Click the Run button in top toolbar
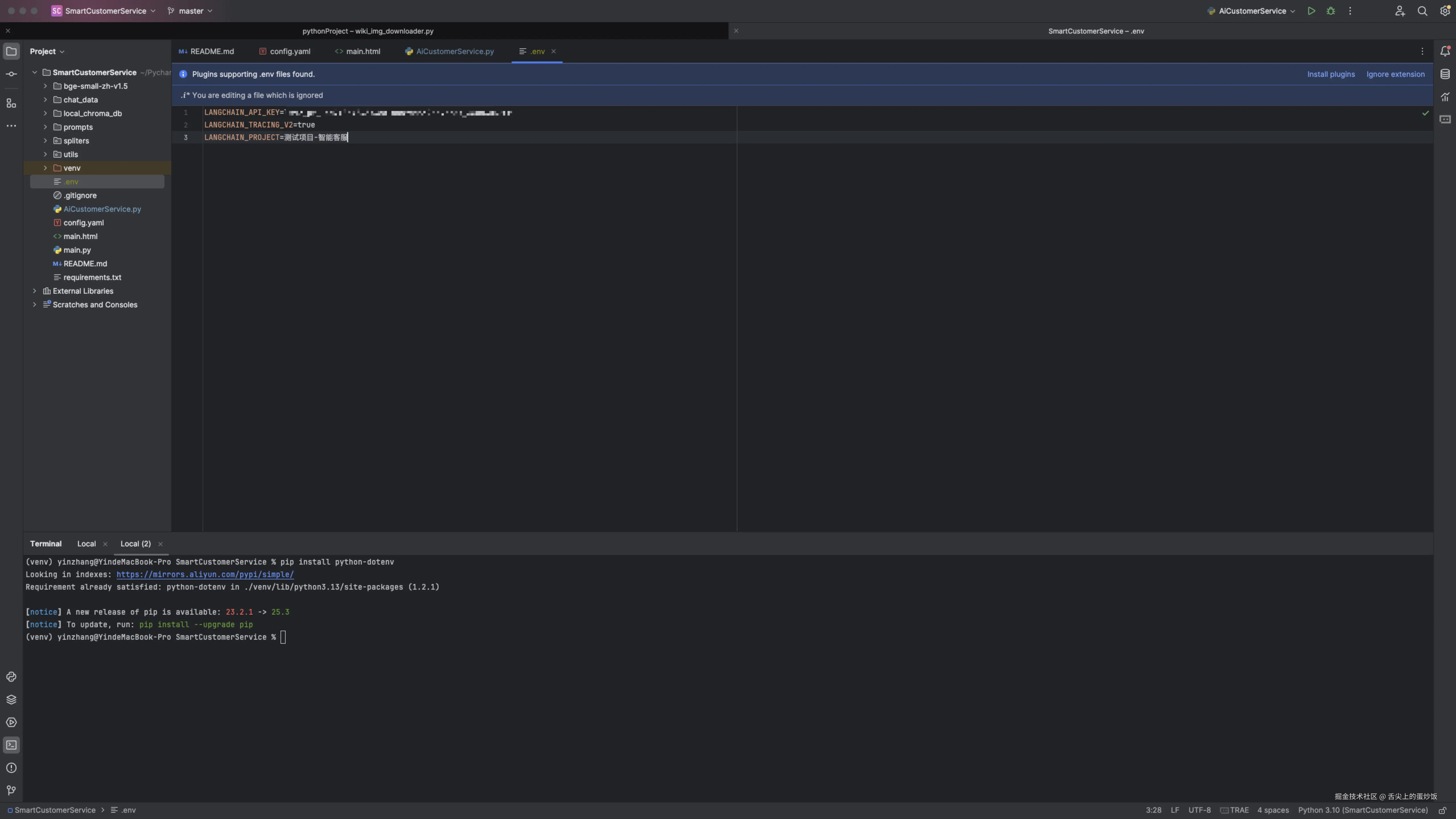The width and height of the screenshot is (1456, 819). pyautogui.click(x=1311, y=11)
